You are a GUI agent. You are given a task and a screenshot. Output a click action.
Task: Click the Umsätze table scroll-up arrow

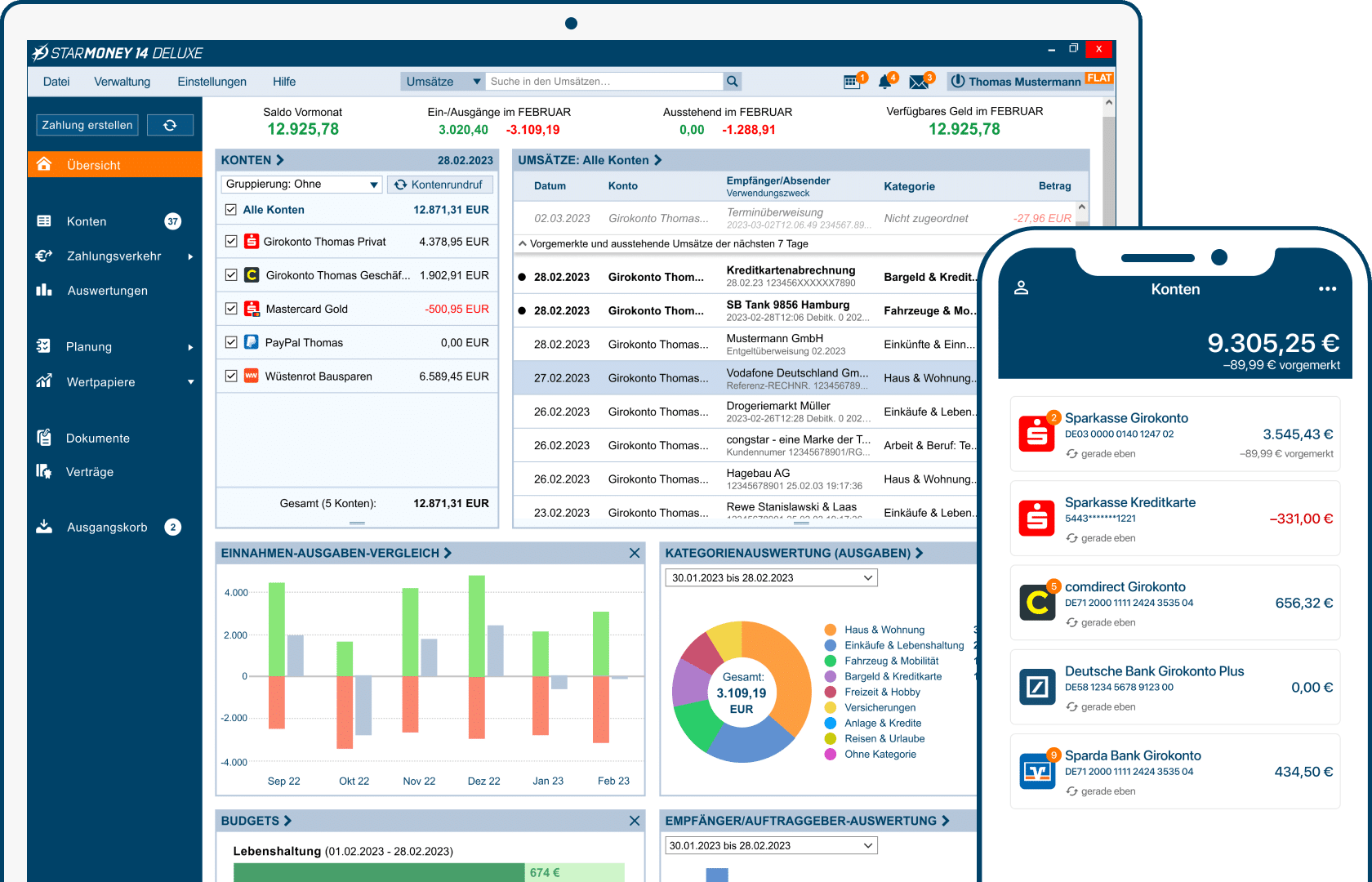[x=1082, y=207]
